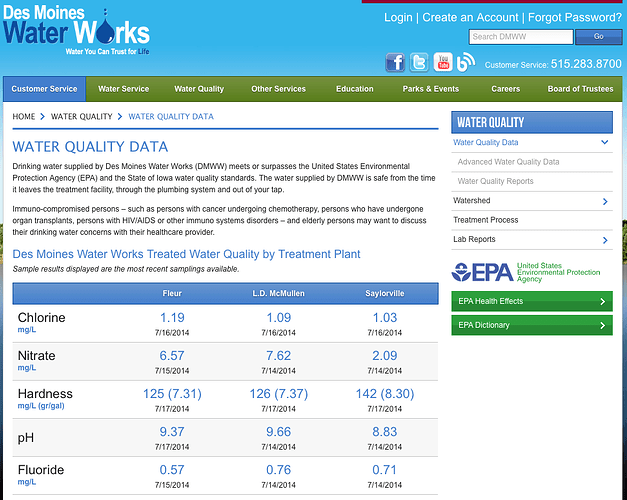Click the L.D. McMullen column header
This screenshot has width=627, height=500.
[x=278, y=294]
